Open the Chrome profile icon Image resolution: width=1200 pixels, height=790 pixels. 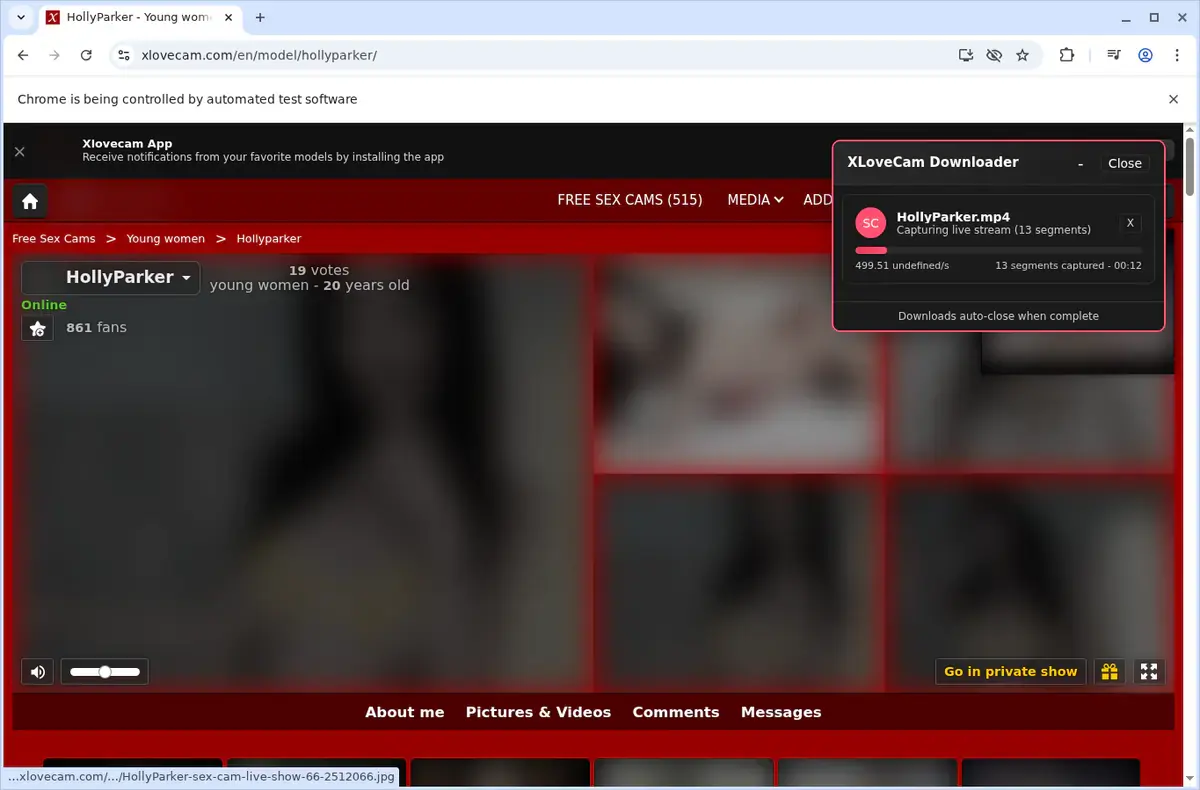[x=1146, y=55]
